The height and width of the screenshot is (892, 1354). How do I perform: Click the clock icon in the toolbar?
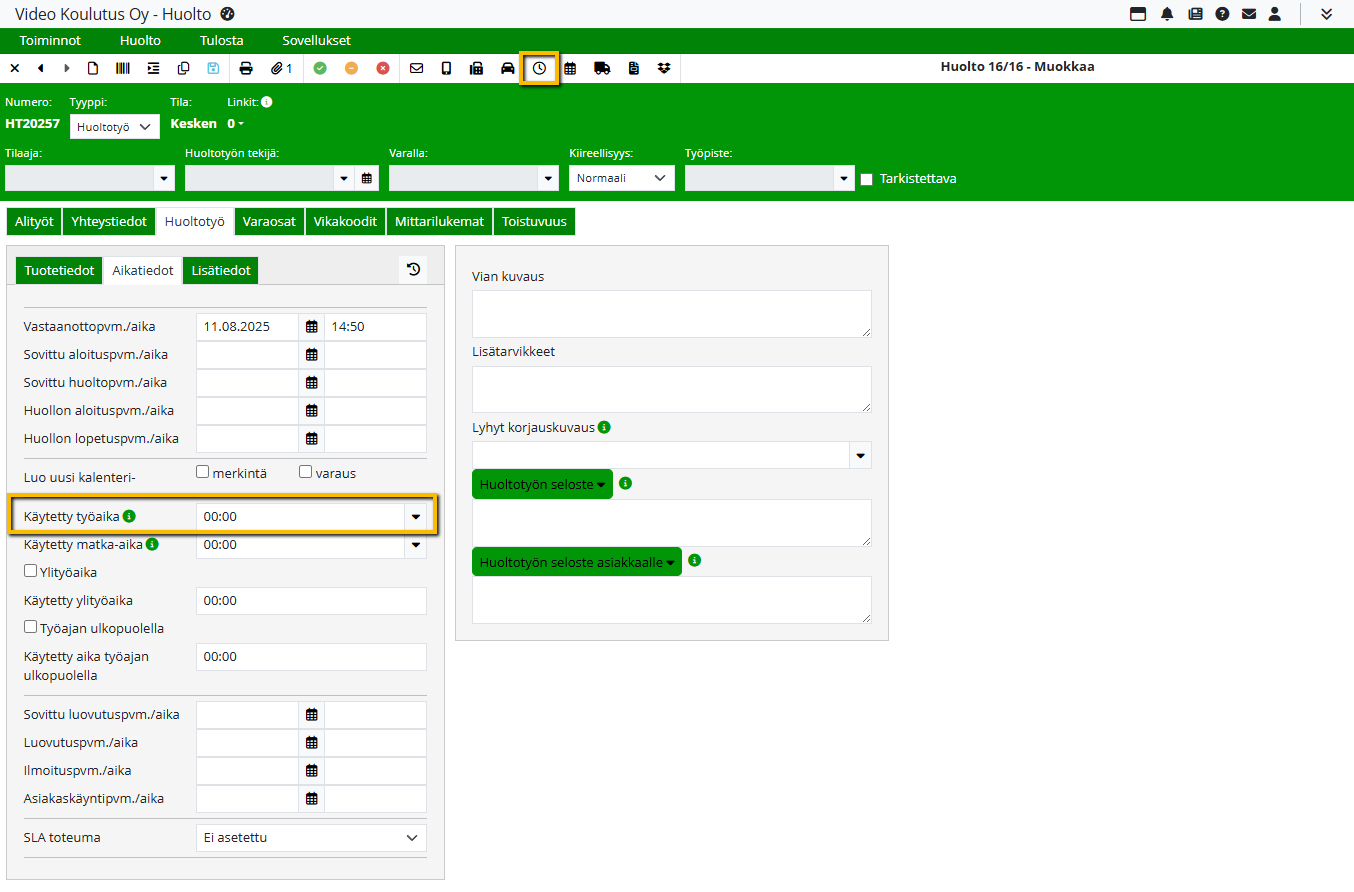539,68
